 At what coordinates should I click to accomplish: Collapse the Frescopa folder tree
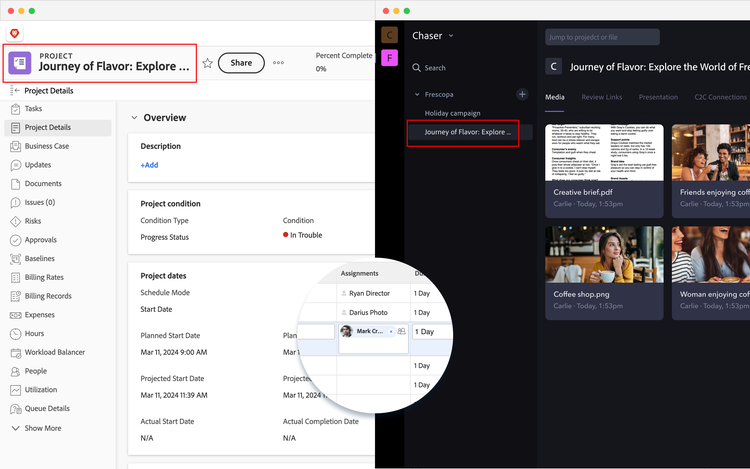coord(417,94)
